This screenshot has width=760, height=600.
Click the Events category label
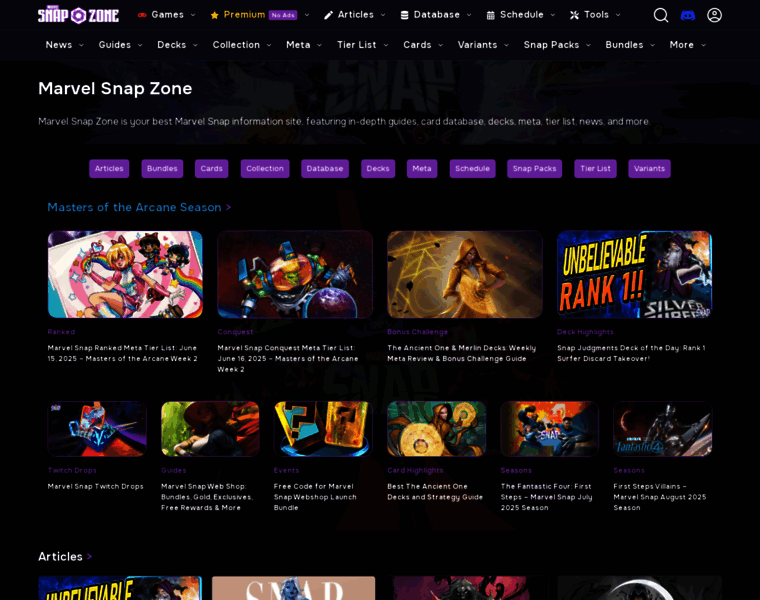[286, 471]
